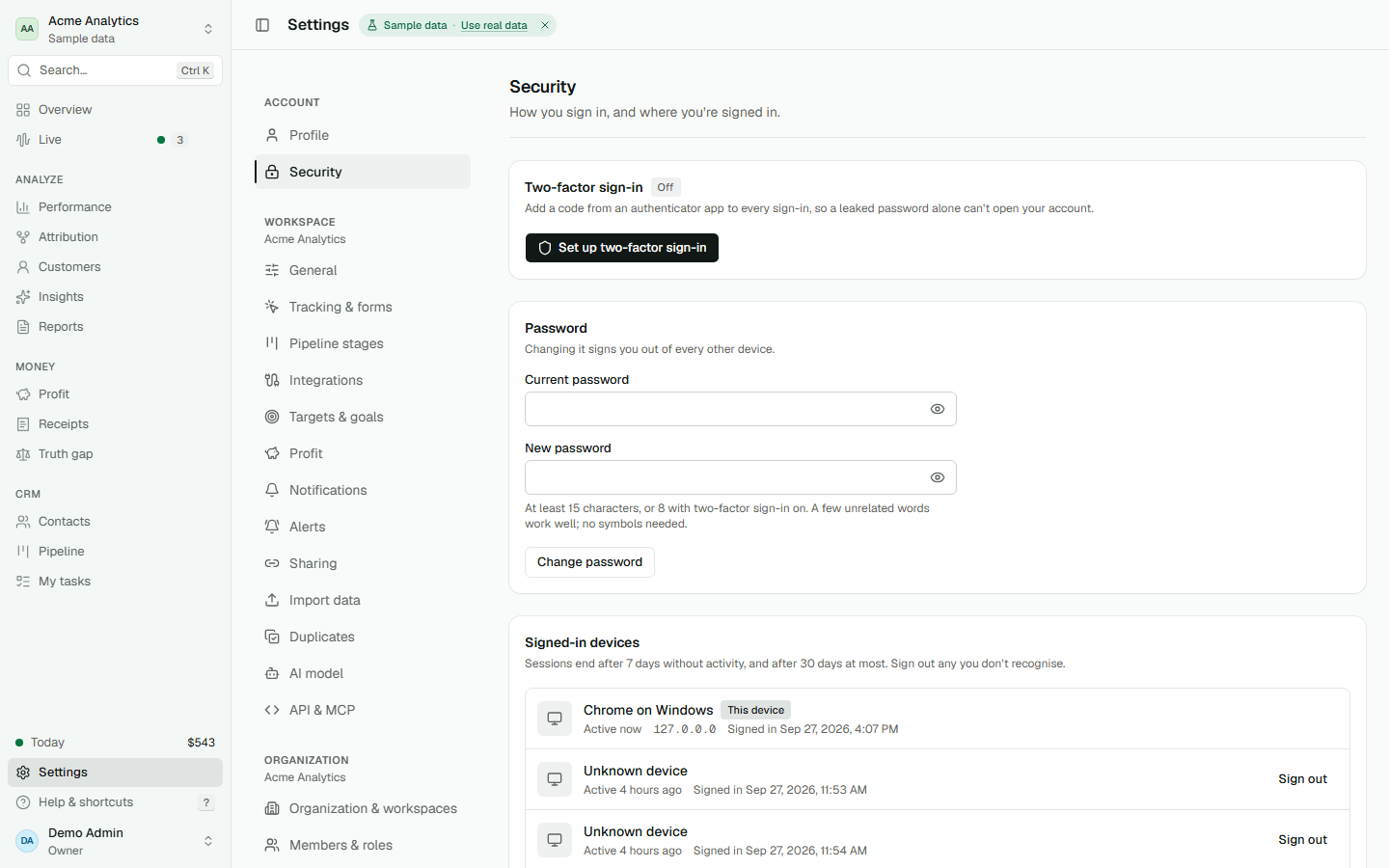Screen dimensions: 1389x868
Task: Focus the Search field
Action: 115,70
